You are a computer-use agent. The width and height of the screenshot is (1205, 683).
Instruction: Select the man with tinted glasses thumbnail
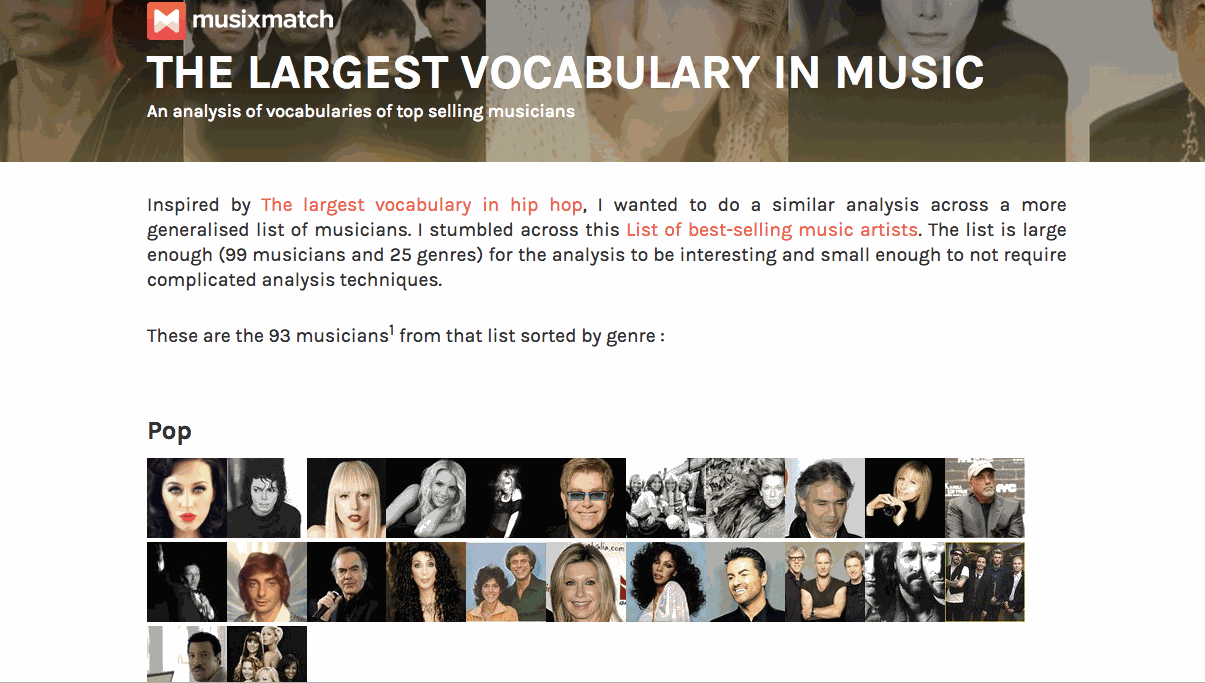click(x=586, y=498)
